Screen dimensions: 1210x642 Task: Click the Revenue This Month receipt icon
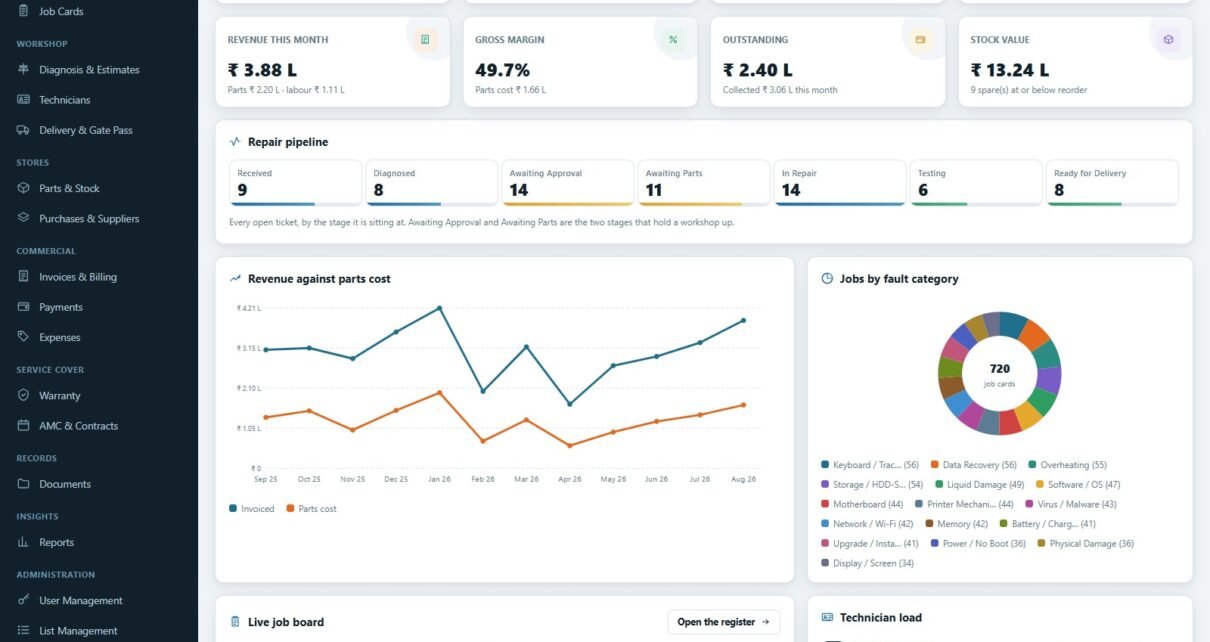(x=425, y=40)
